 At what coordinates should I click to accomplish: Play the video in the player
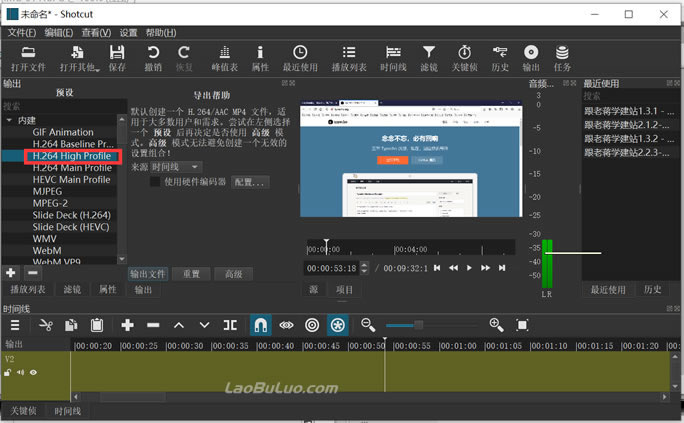469,268
